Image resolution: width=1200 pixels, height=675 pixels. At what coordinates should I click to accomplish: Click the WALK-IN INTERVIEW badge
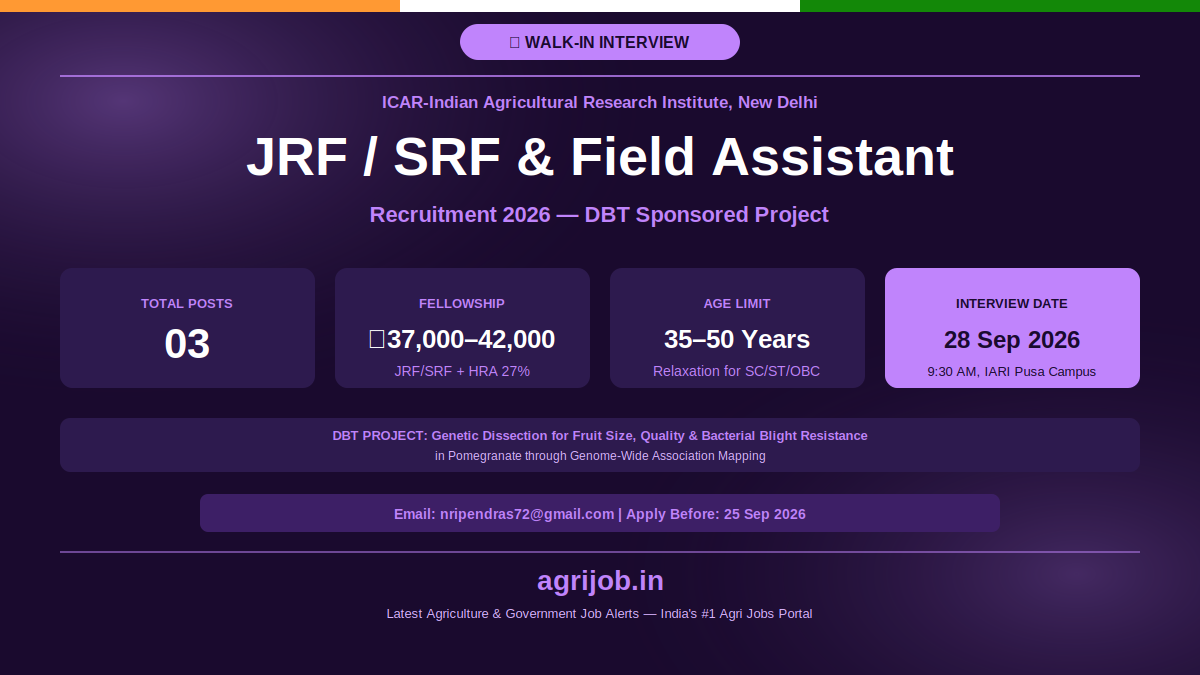[x=600, y=42]
